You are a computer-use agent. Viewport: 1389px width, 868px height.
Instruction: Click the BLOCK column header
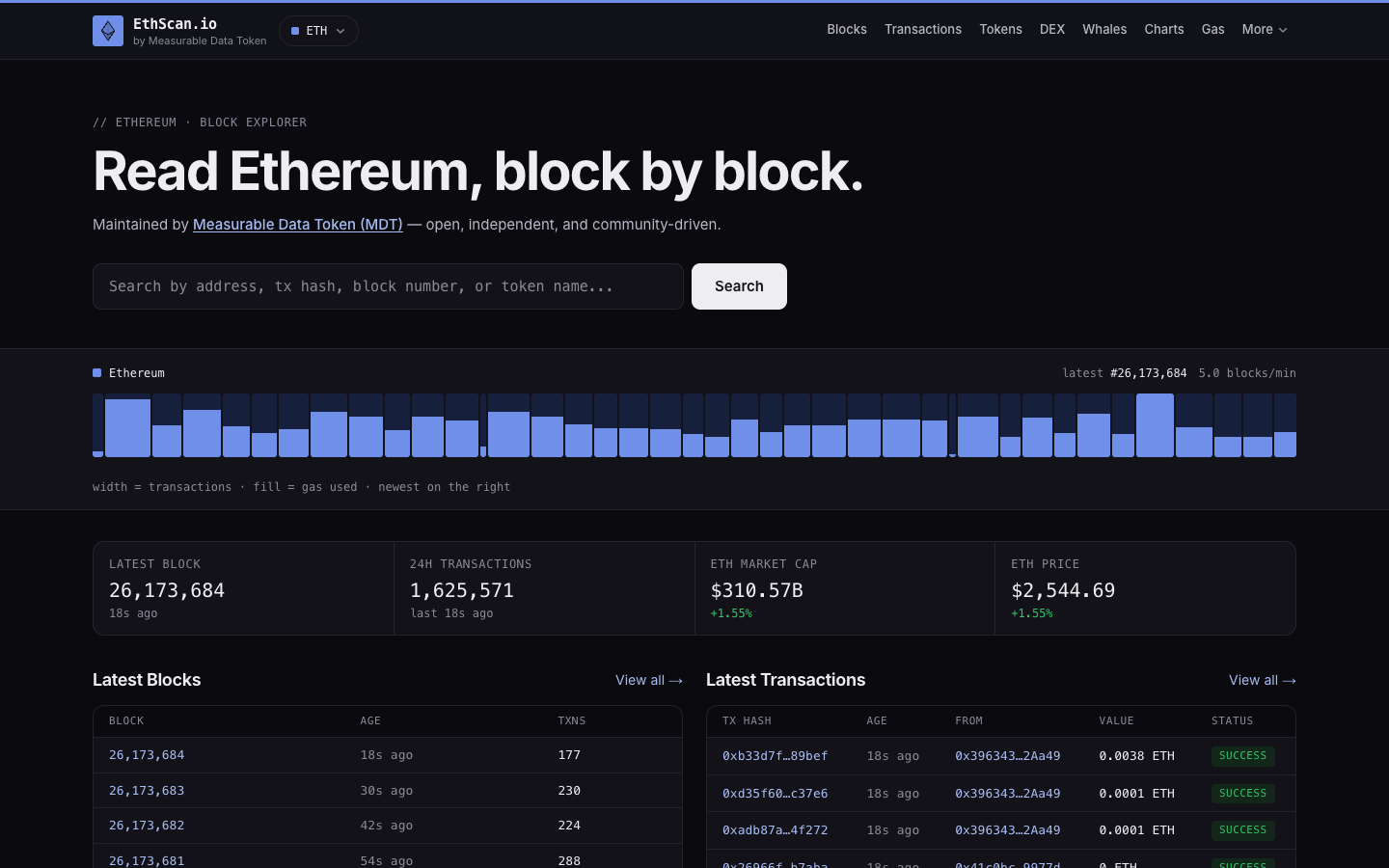coord(126,721)
